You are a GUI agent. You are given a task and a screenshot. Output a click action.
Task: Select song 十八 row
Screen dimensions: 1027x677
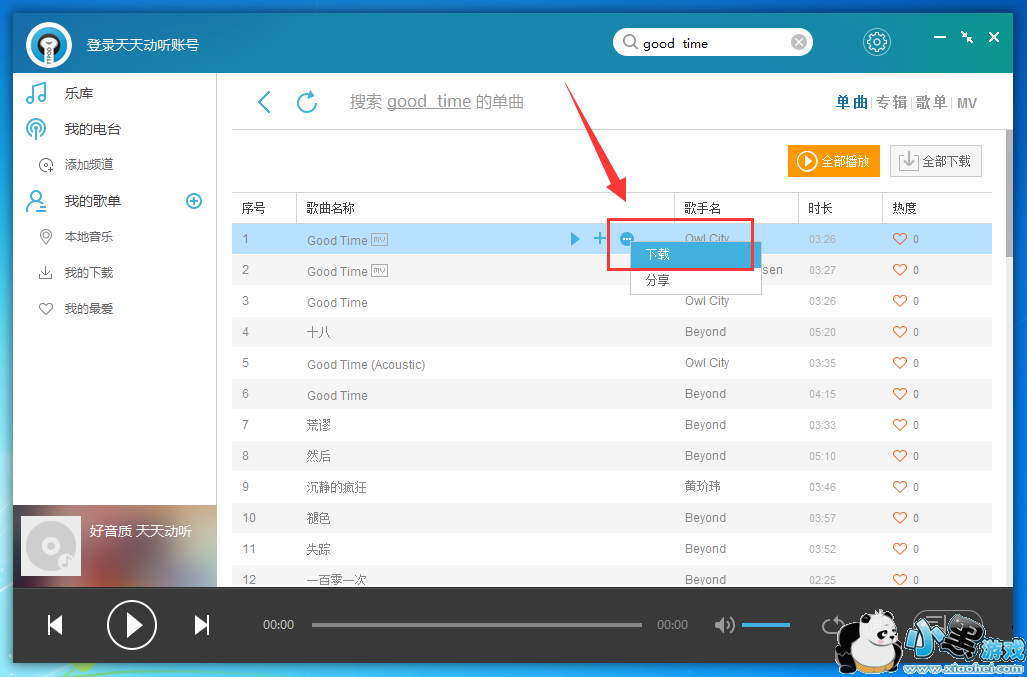tap(612, 332)
